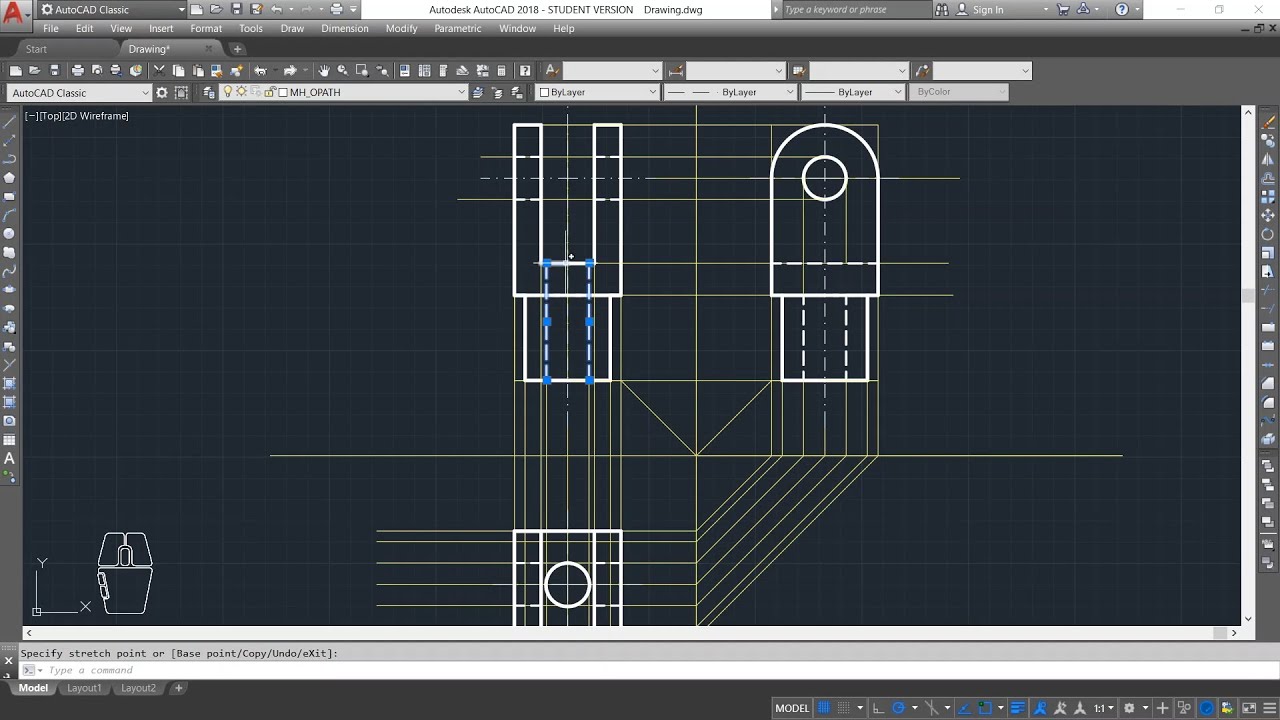Viewport: 1280px width, 720px height.
Task: Activate the Pan hand tool
Action: pos(324,70)
